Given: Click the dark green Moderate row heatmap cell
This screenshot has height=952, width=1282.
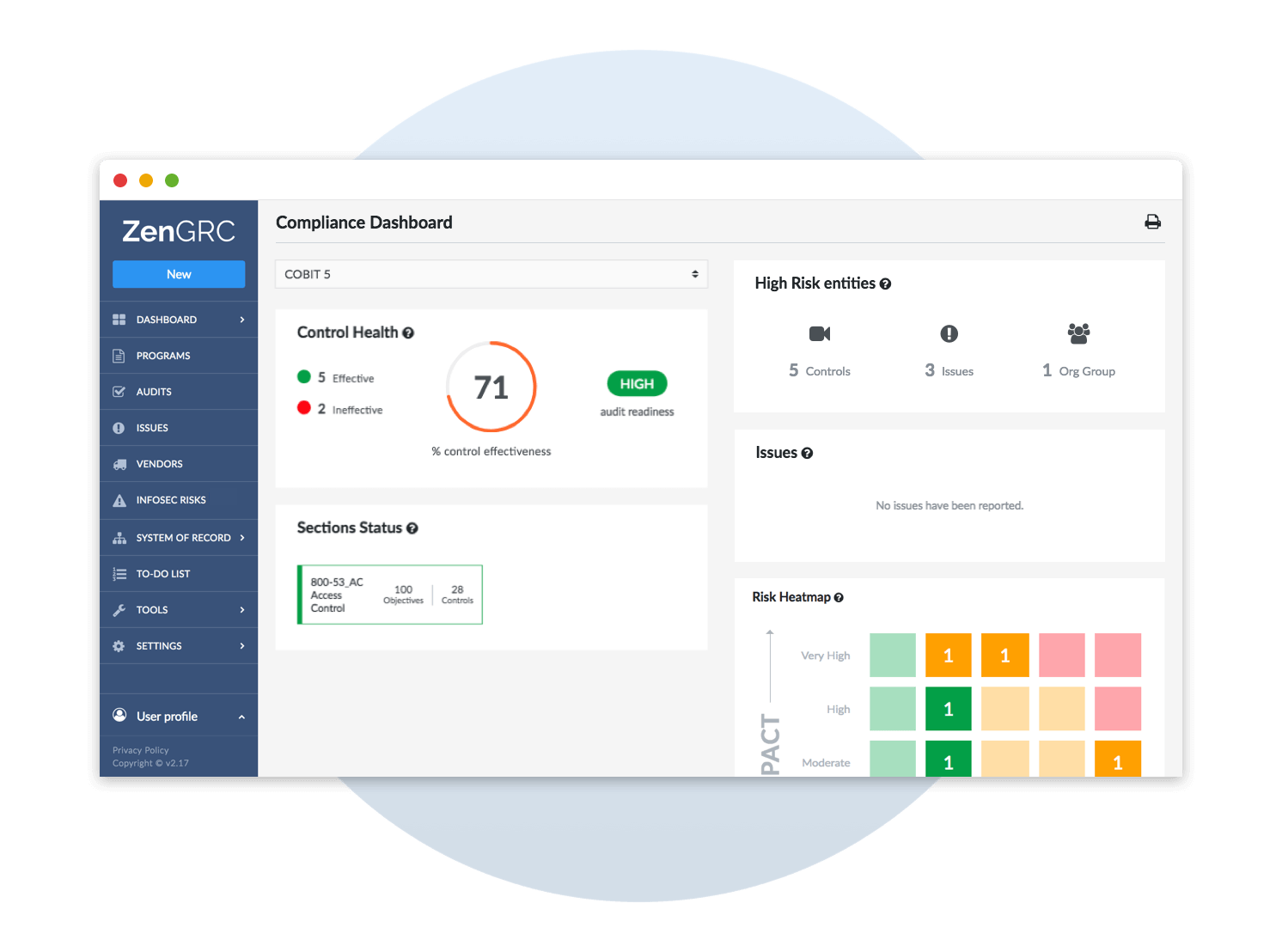Looking at the screenshot, I should tap(949, 760).
